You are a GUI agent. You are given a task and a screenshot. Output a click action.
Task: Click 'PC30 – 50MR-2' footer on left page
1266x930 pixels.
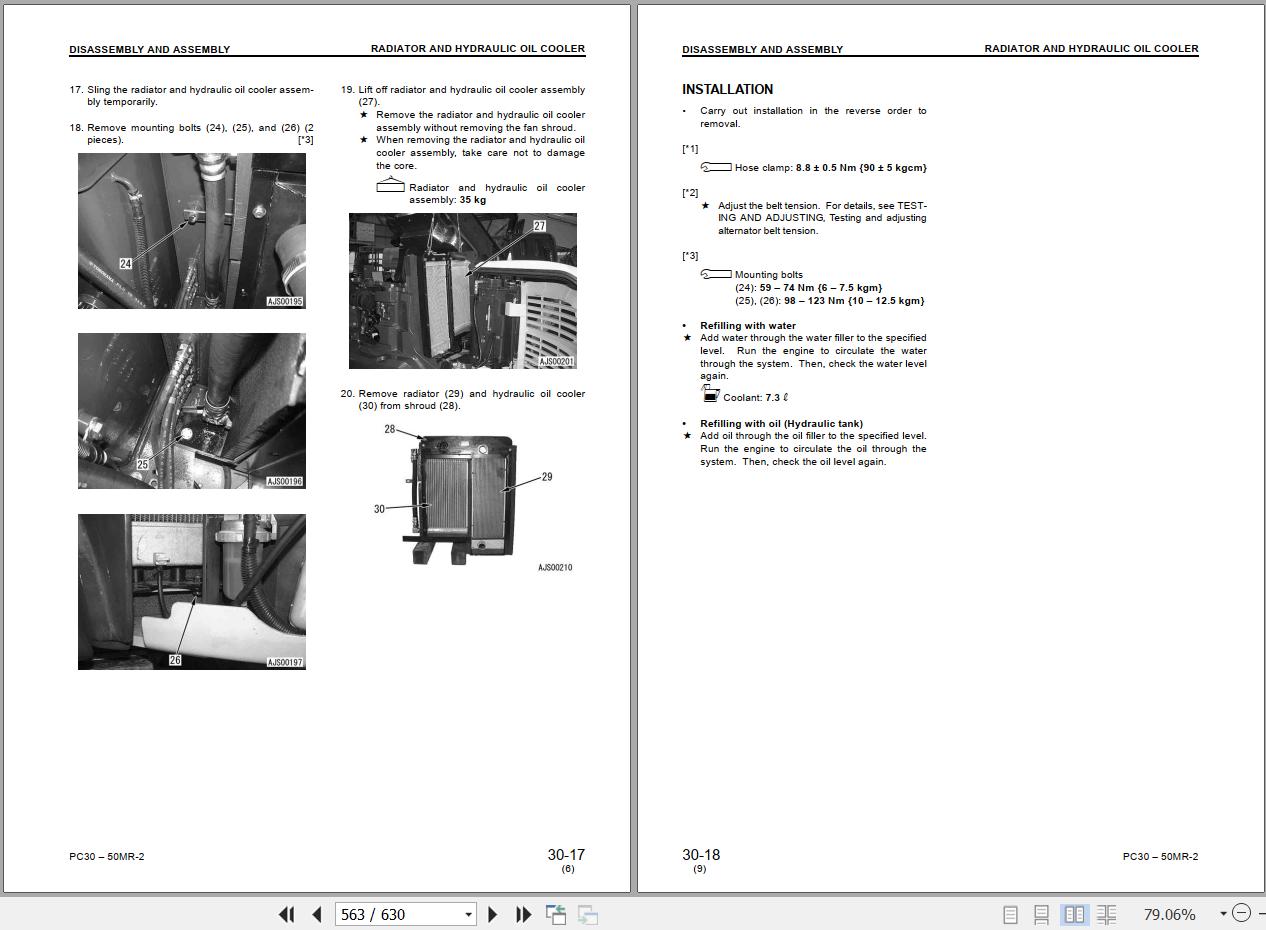click(x=107, y=856)
